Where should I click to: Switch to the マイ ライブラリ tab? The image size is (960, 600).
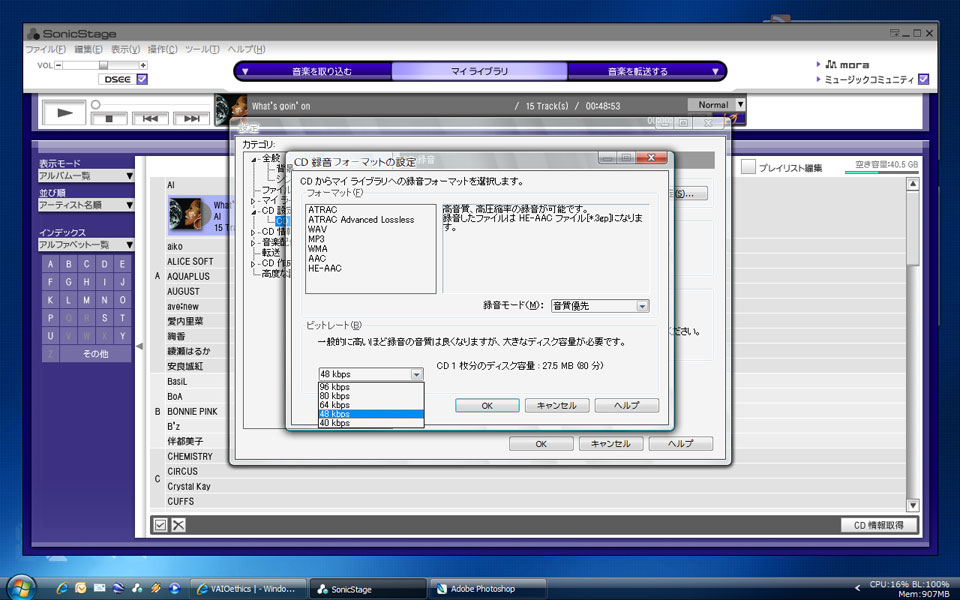(x=479, y=71)
